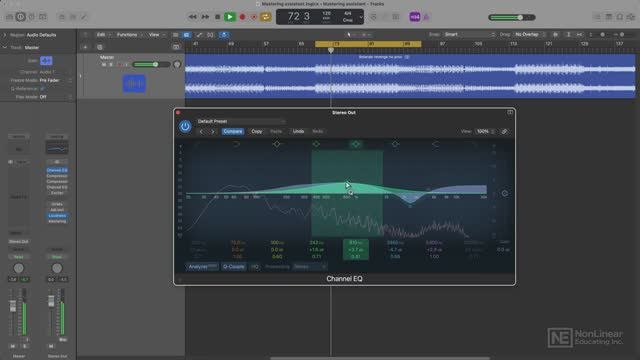Click the Paste button in Channel EQ
Viewport: 640px width, 360px height.
pyautogui.click(x=276, y=131)
